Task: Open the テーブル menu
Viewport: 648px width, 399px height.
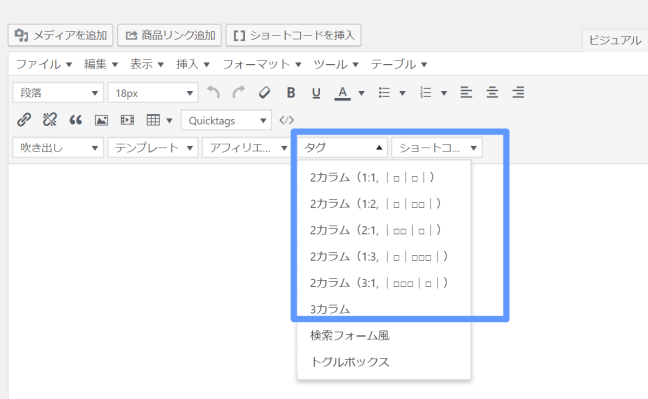Action: tap(398, 64)
